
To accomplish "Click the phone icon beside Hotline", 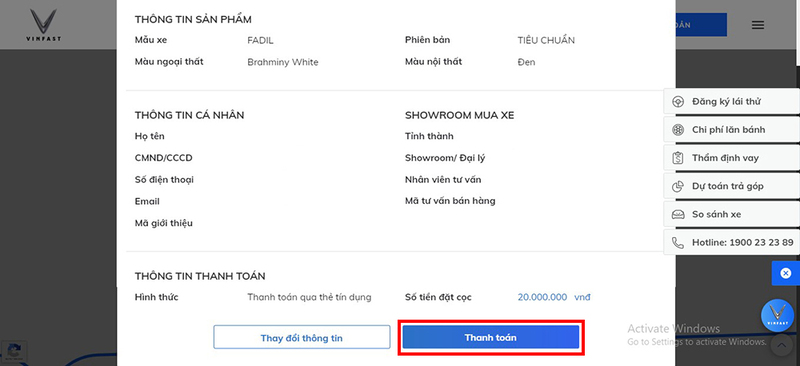I will click(678, 242).
